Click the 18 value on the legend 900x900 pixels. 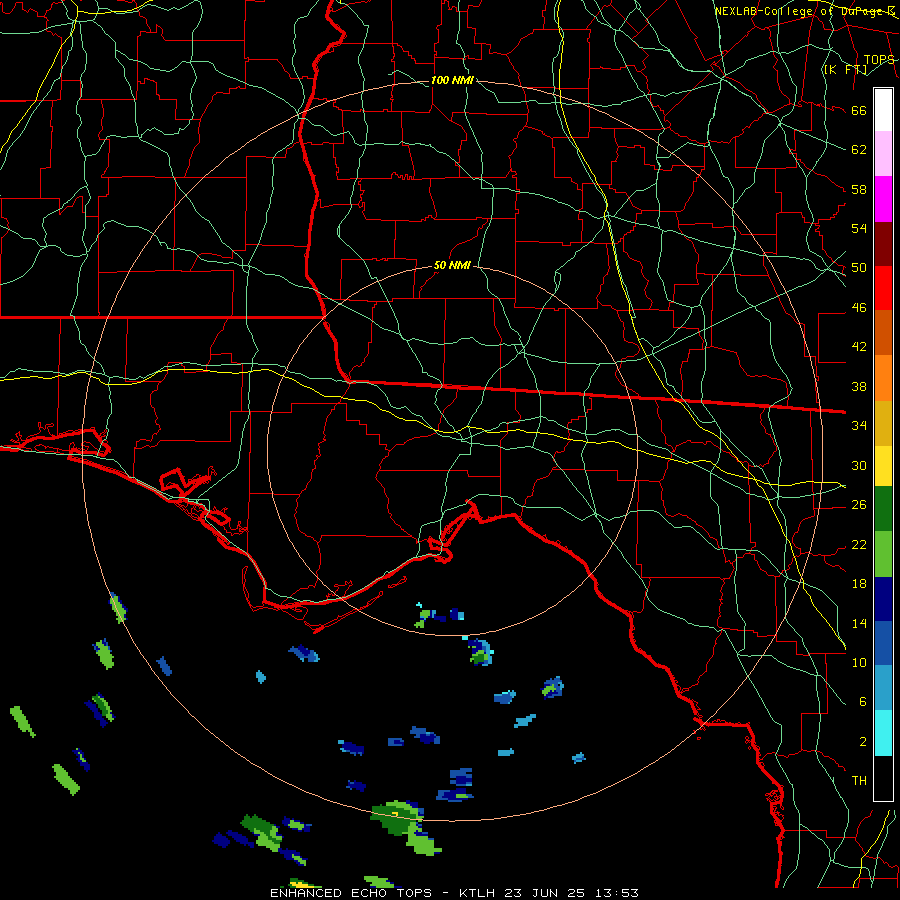click(x=859, y=584)
